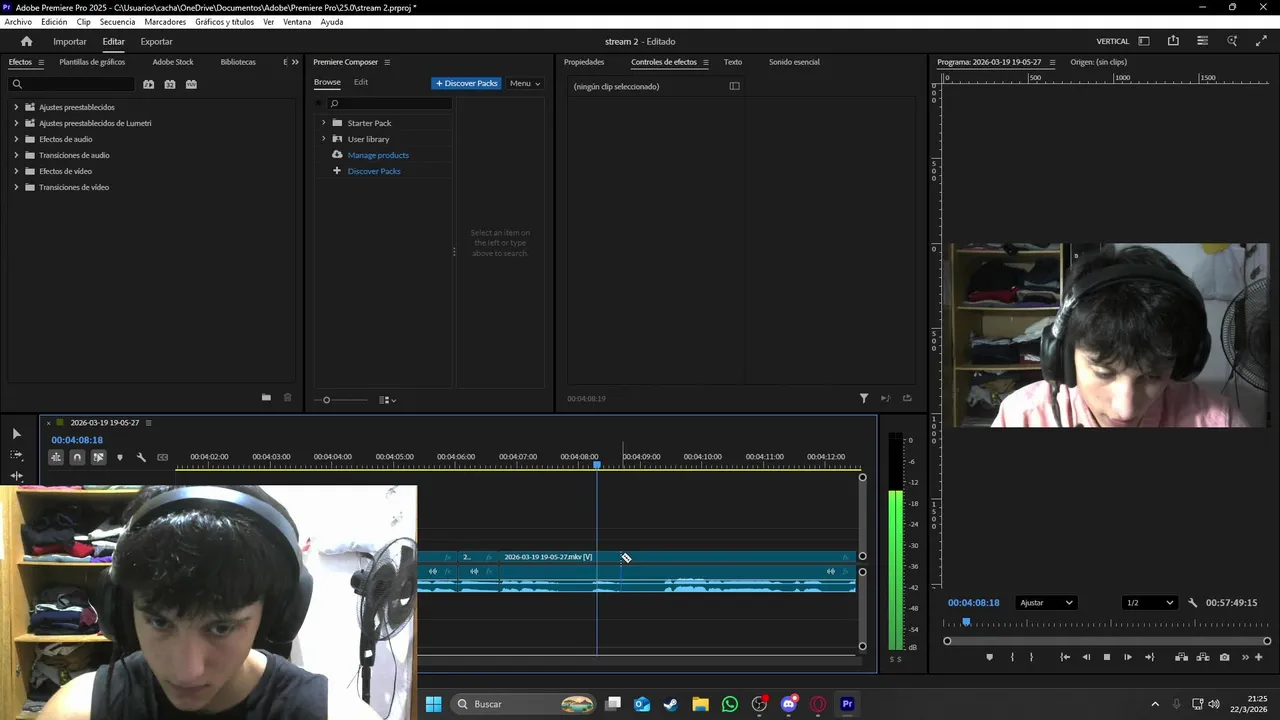The image size is (1280, 720).
Task: Expand Transiciones de vídeo folder
Action: (16, 187)
